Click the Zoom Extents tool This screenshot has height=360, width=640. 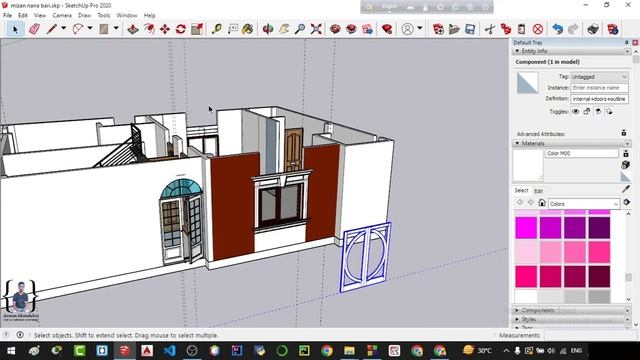pyautogui.click(x=316, y=29)
